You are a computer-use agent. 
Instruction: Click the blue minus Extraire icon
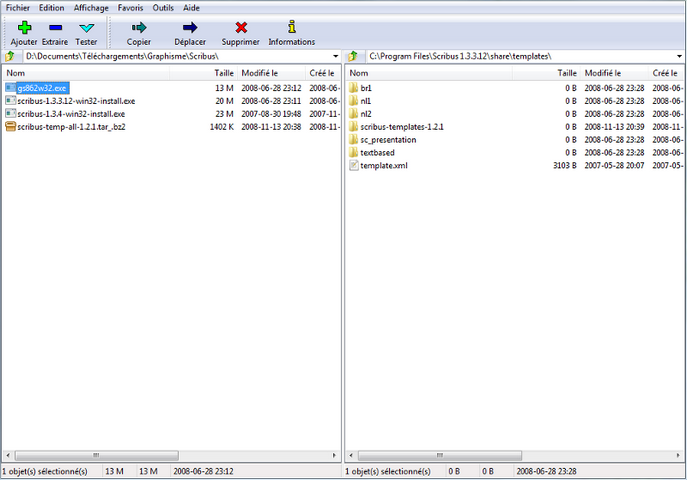55,27
